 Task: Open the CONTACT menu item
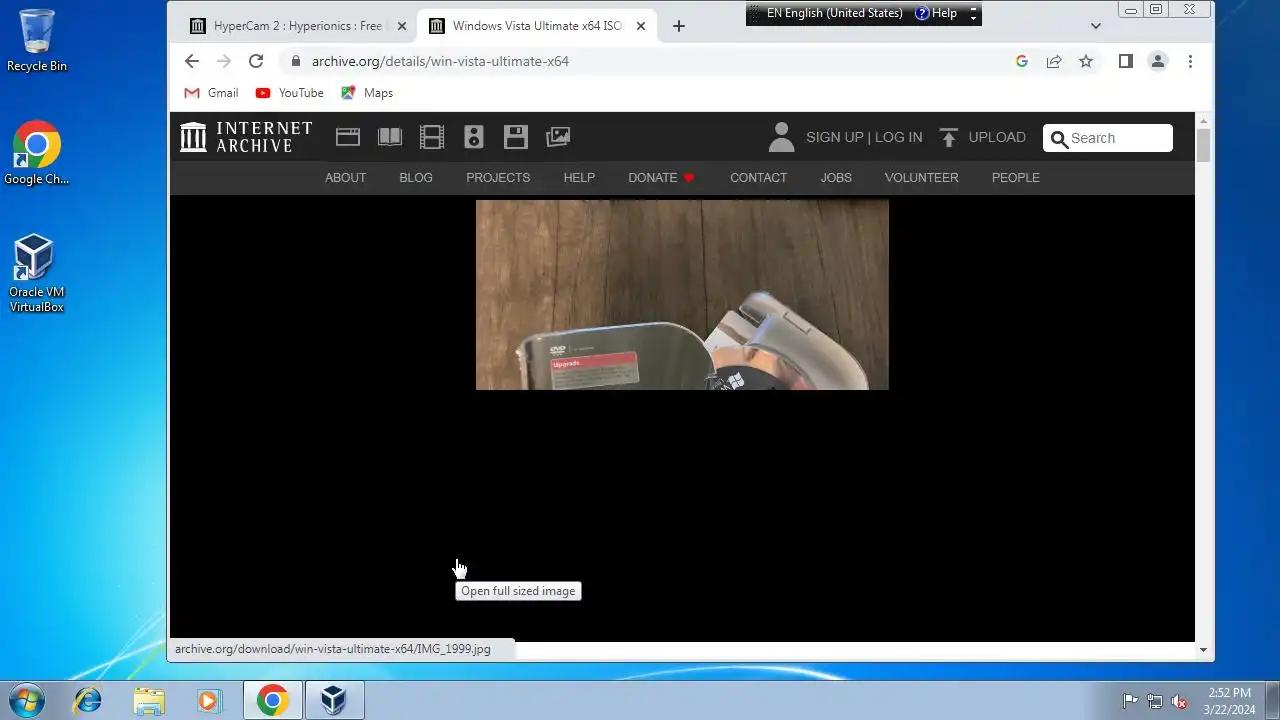(x=758, y=178)
